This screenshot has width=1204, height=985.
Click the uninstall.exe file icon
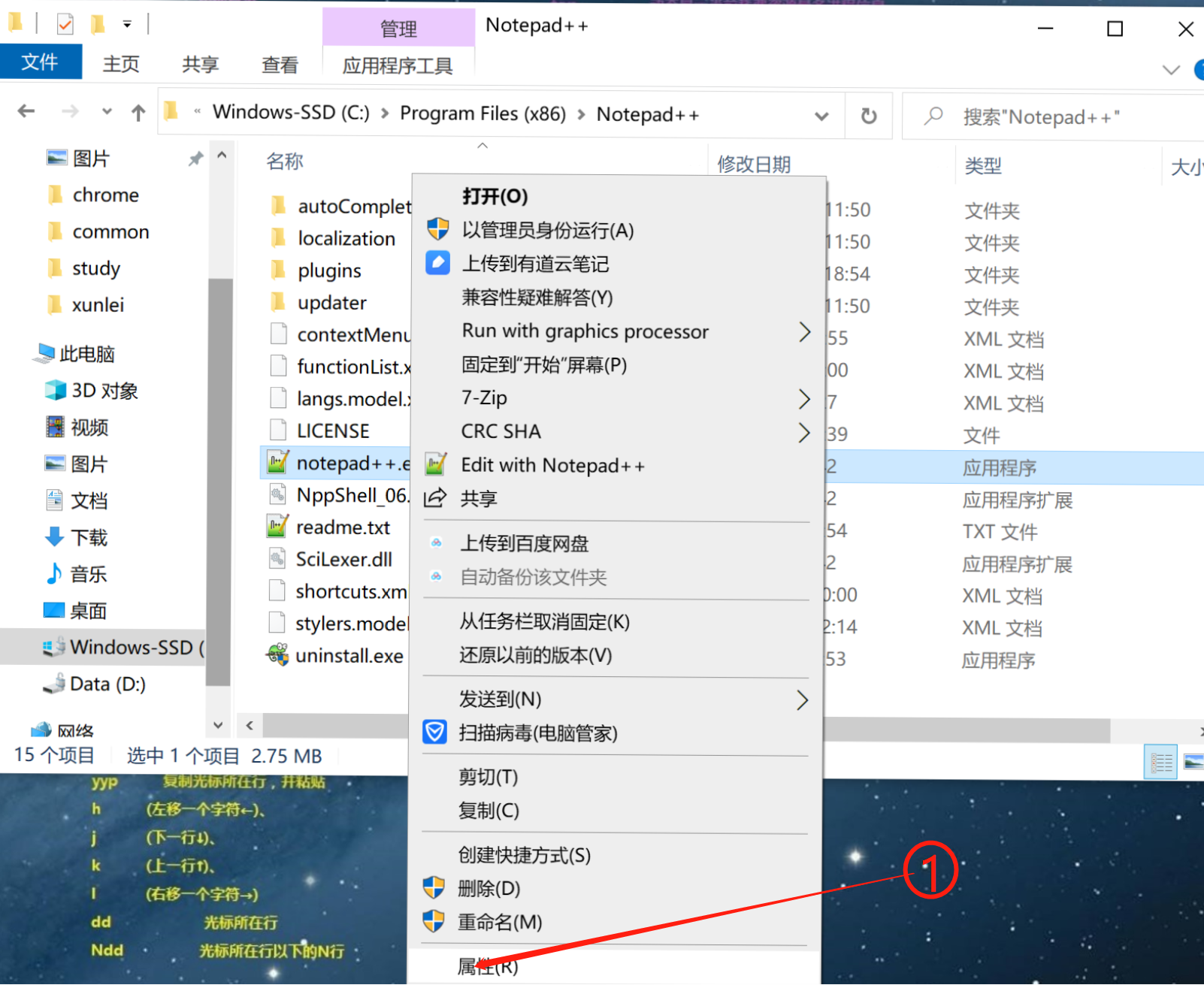(x=277, y=655)
